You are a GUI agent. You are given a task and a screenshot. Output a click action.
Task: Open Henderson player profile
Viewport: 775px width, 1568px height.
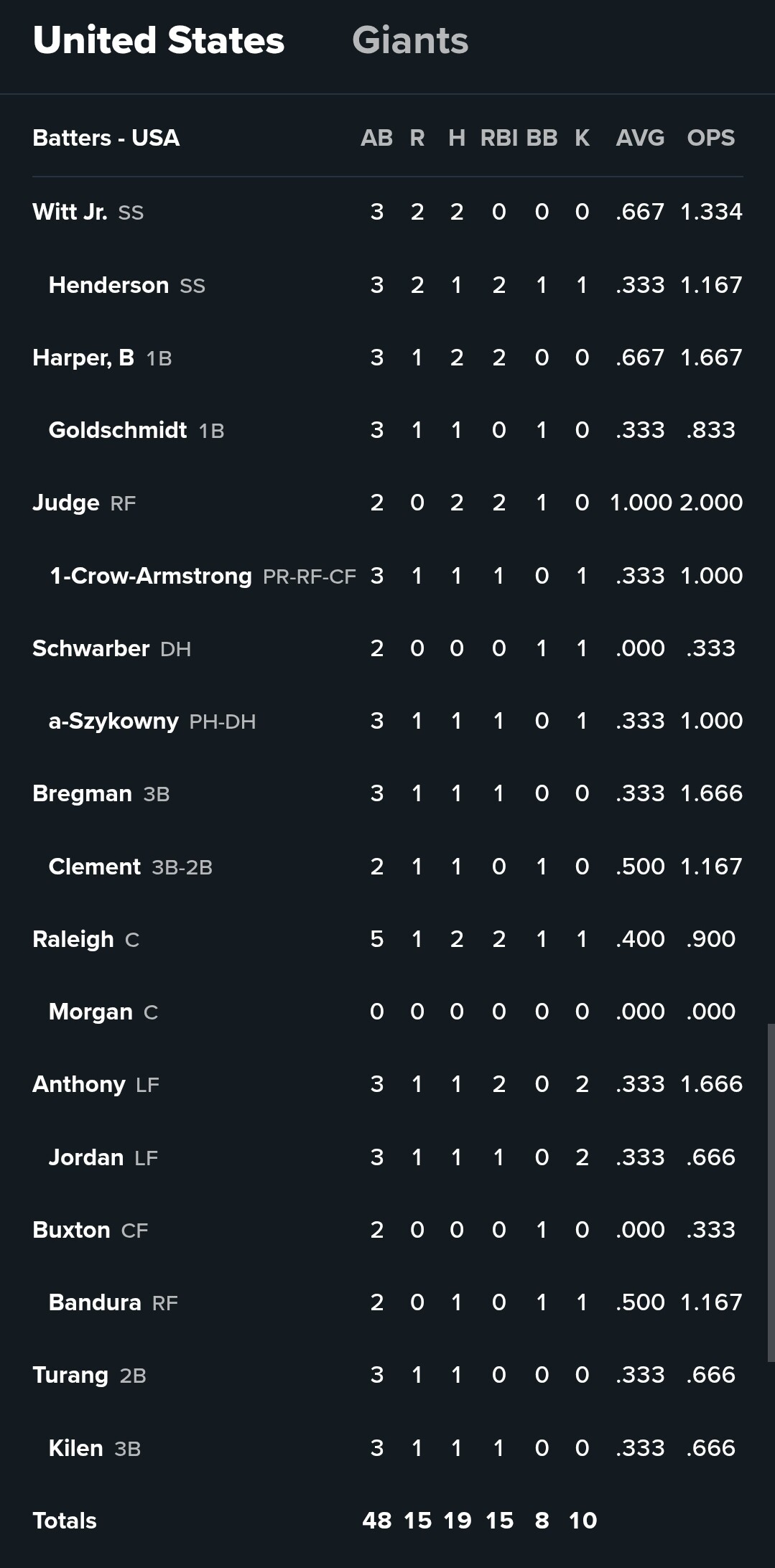108,285
